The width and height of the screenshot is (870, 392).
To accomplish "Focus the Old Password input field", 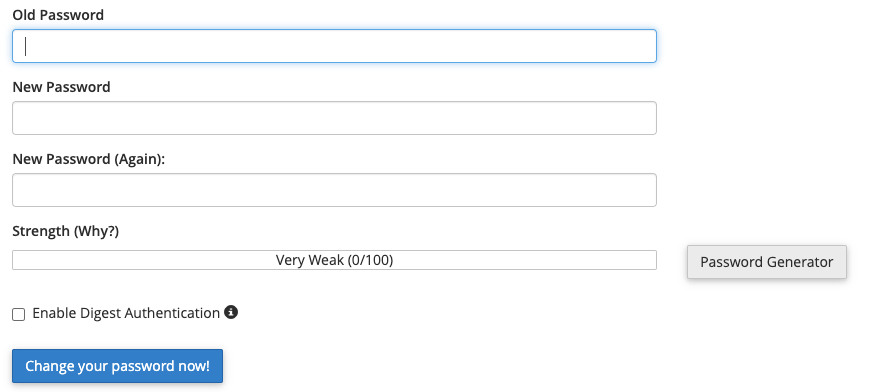I will (335, 46).
